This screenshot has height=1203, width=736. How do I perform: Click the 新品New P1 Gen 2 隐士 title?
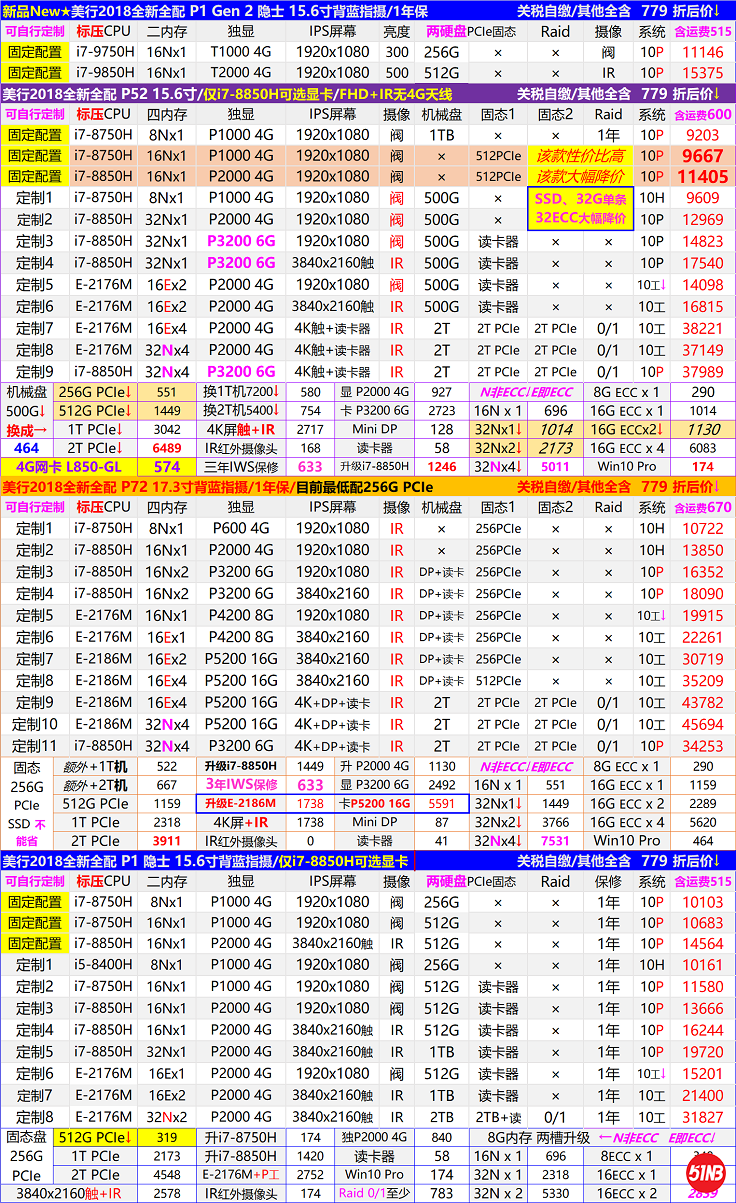(215, 10)
